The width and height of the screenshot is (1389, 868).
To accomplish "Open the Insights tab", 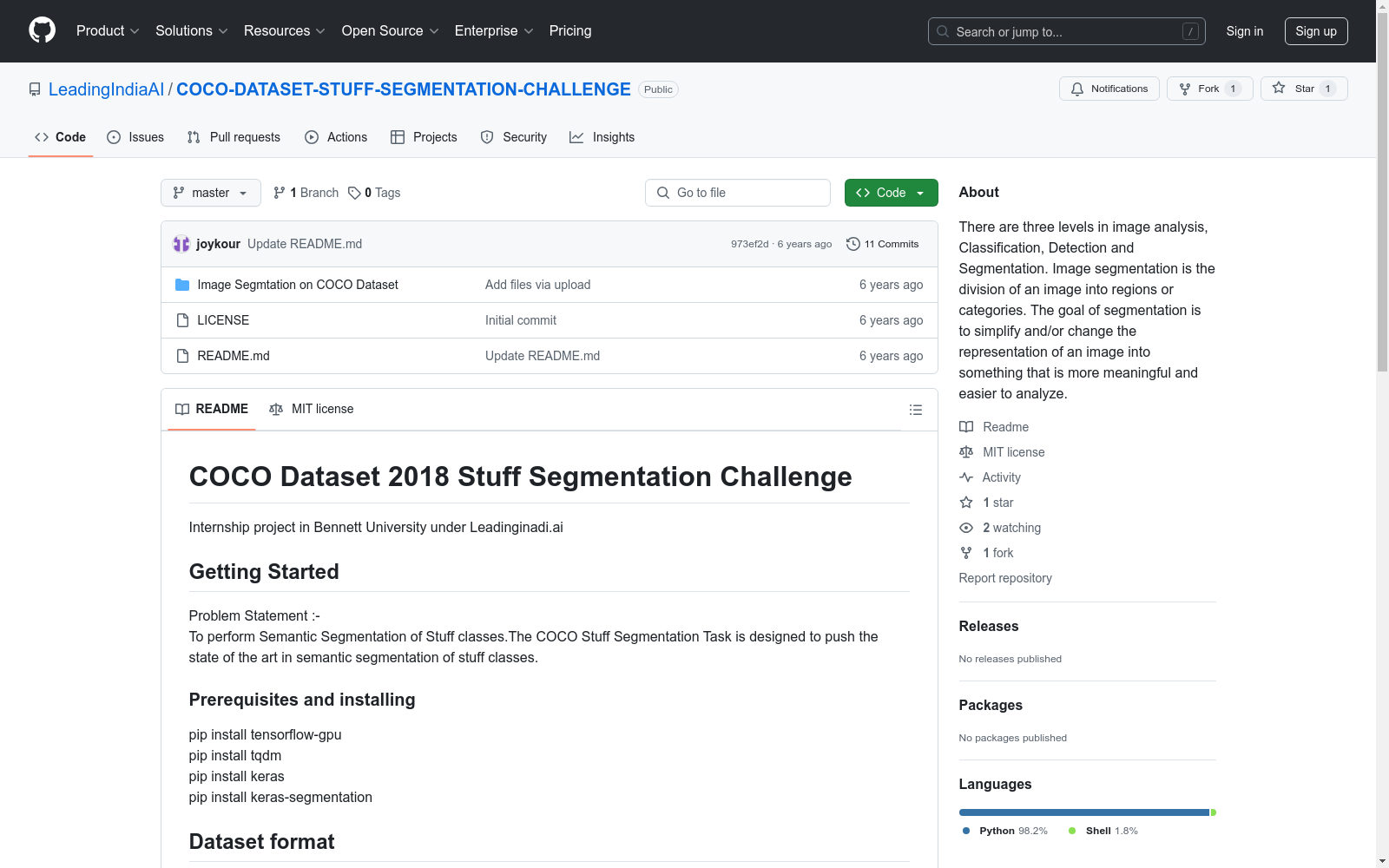I will pyautogui.click(x=602, y=137).
